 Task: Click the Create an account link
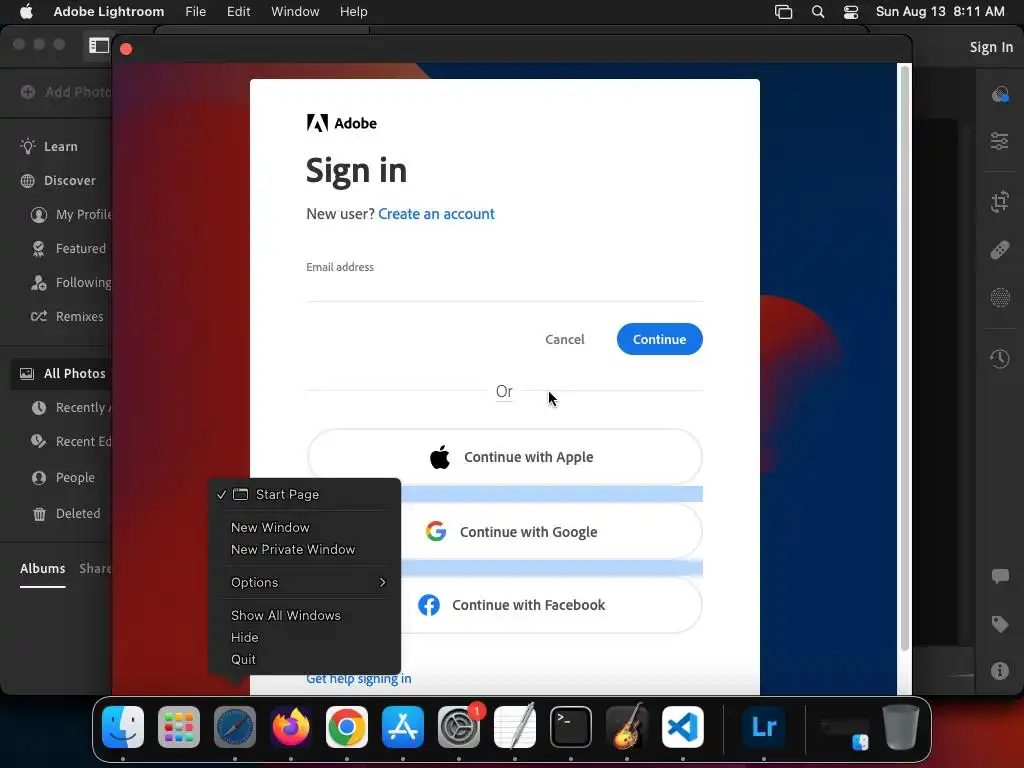[436, 214]
